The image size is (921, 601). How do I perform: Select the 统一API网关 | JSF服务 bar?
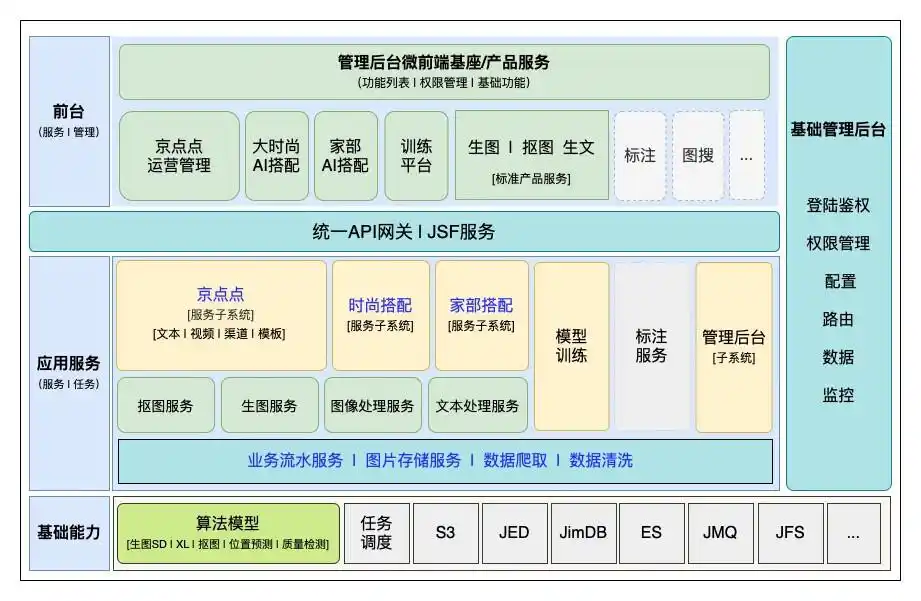point(404,232)
